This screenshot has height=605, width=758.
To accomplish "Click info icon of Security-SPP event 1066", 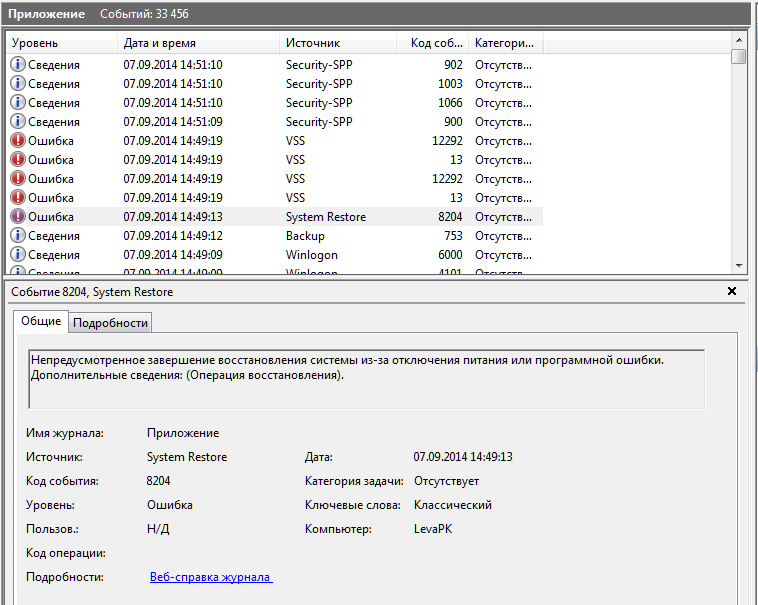I will [17, 103].
